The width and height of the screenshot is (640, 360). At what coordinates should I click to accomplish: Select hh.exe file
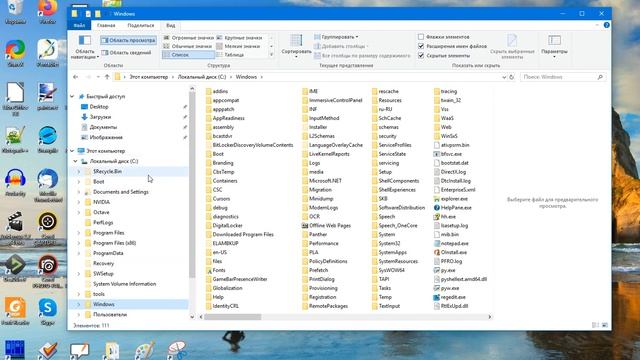(x=445, y=217)
